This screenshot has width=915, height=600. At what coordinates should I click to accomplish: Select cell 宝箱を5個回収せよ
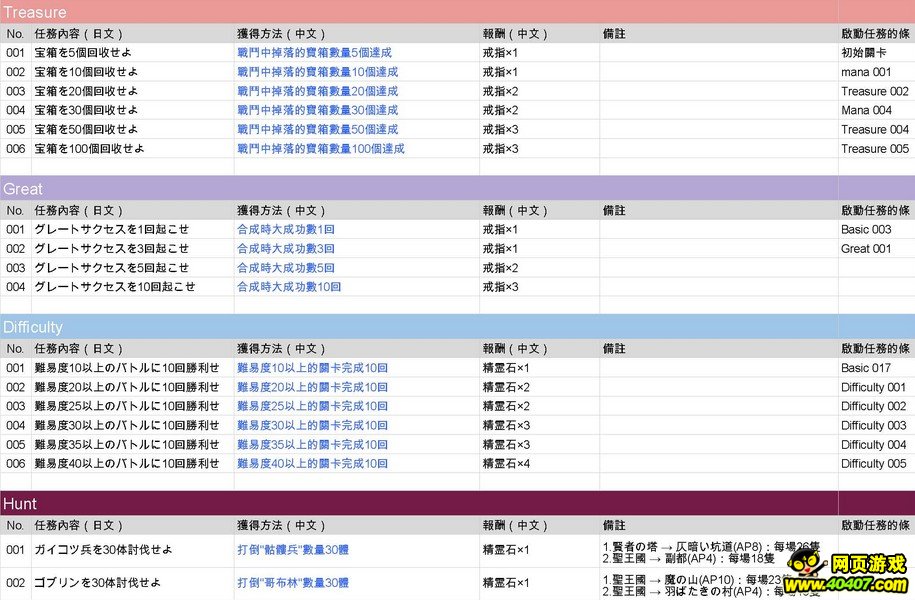pos(132,53)
